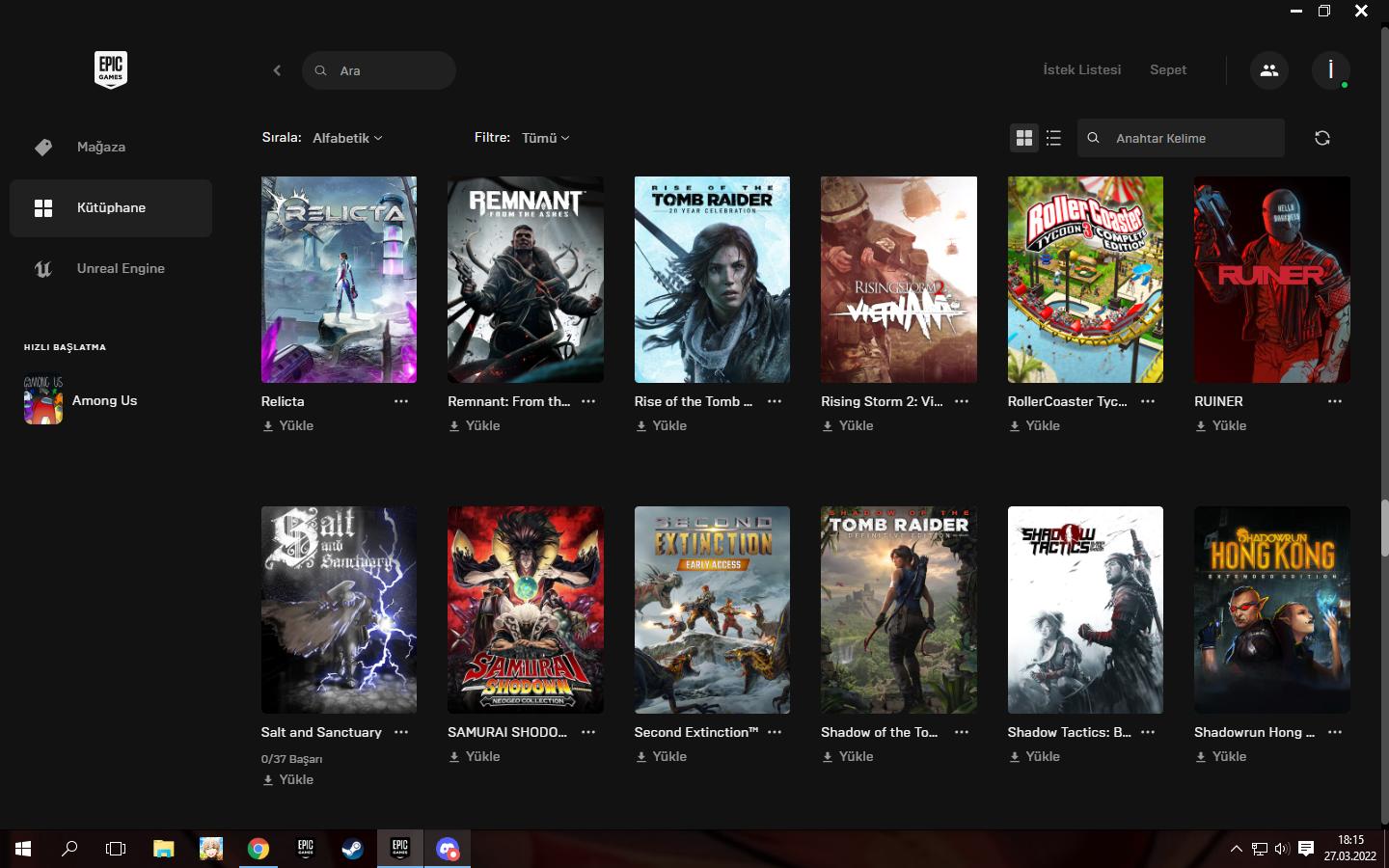Click Yükle under Rising Storm 2
This screenshot has width=1389, height=868.
pos(847,425)
